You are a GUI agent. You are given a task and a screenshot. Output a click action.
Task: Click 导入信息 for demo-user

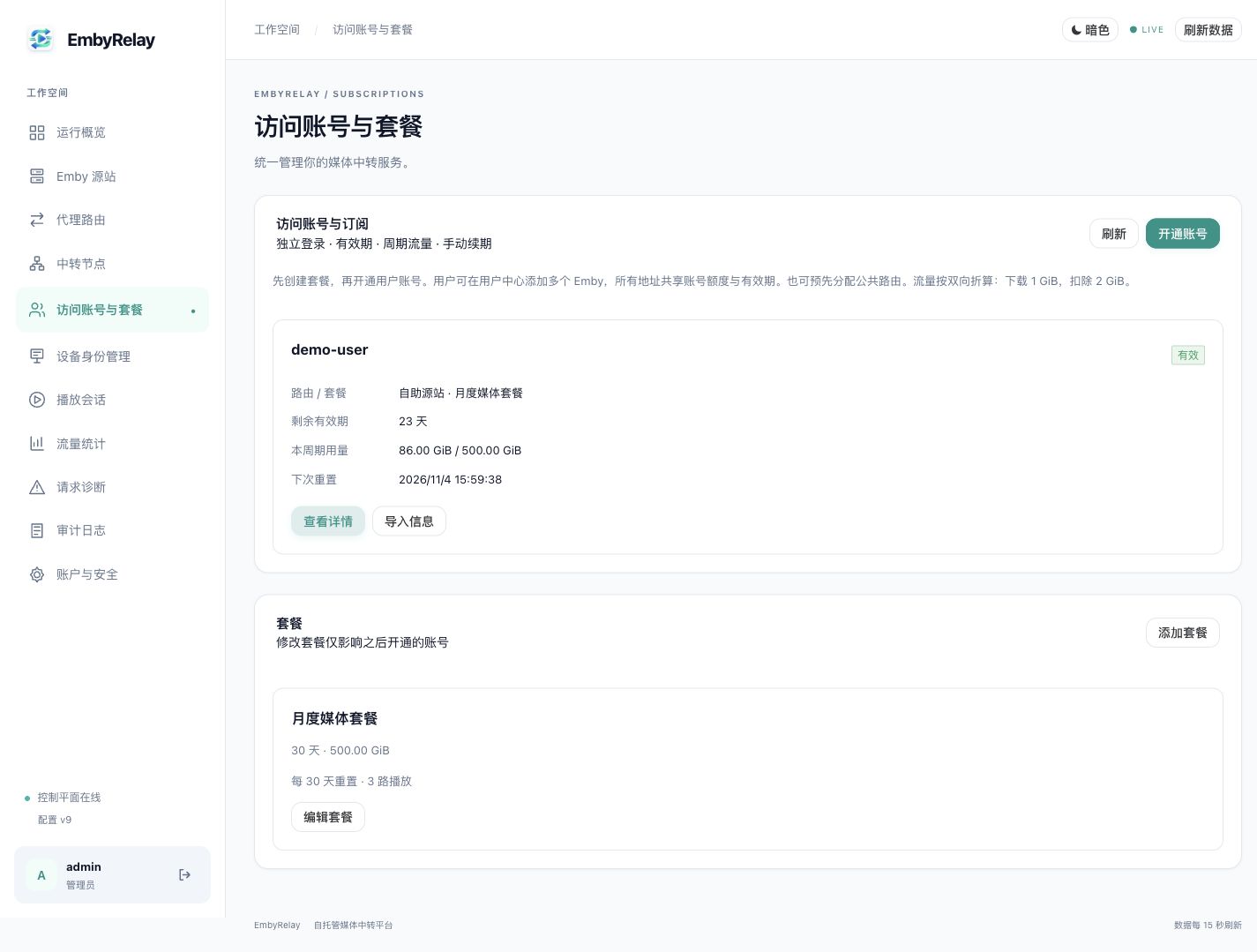click(409, 521)
